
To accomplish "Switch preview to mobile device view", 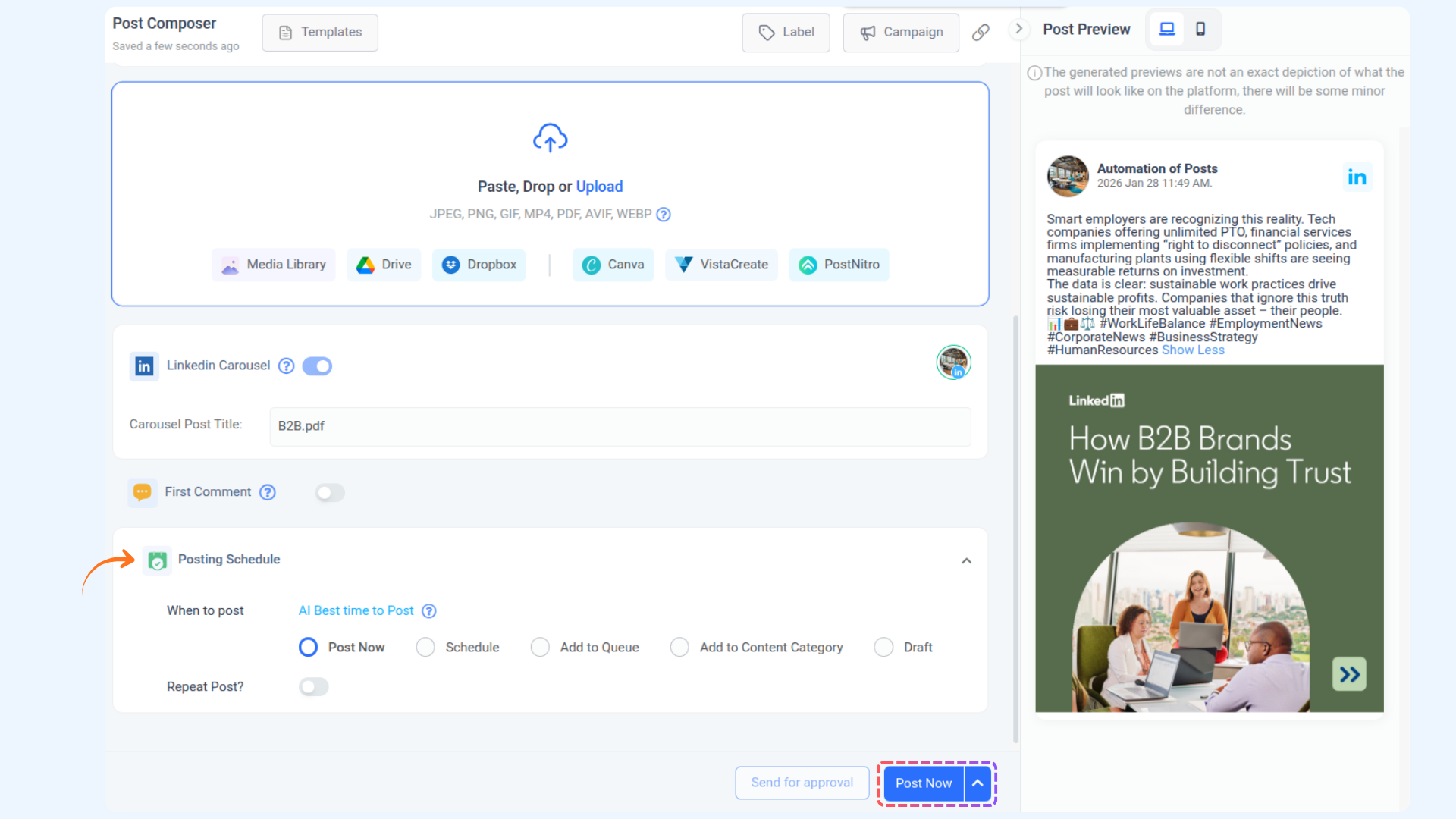I will 1200,29.
